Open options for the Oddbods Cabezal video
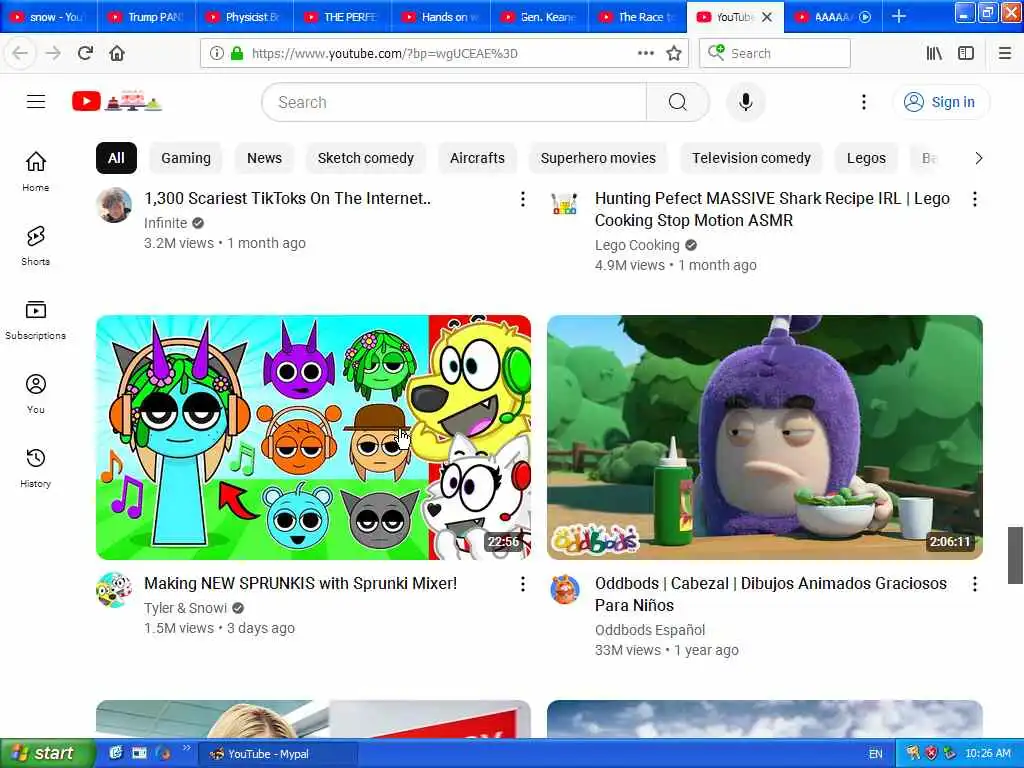This screenshot has width=1024, height=768. (974, 584)
